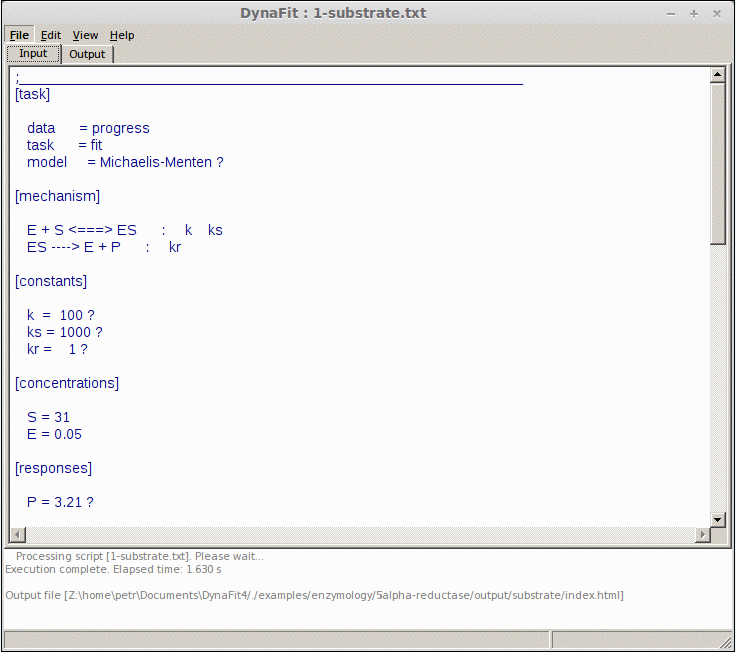Click the 'E = 0.05' line
The height and width of the screenshot is (652, 736).
tap(54, 434)
